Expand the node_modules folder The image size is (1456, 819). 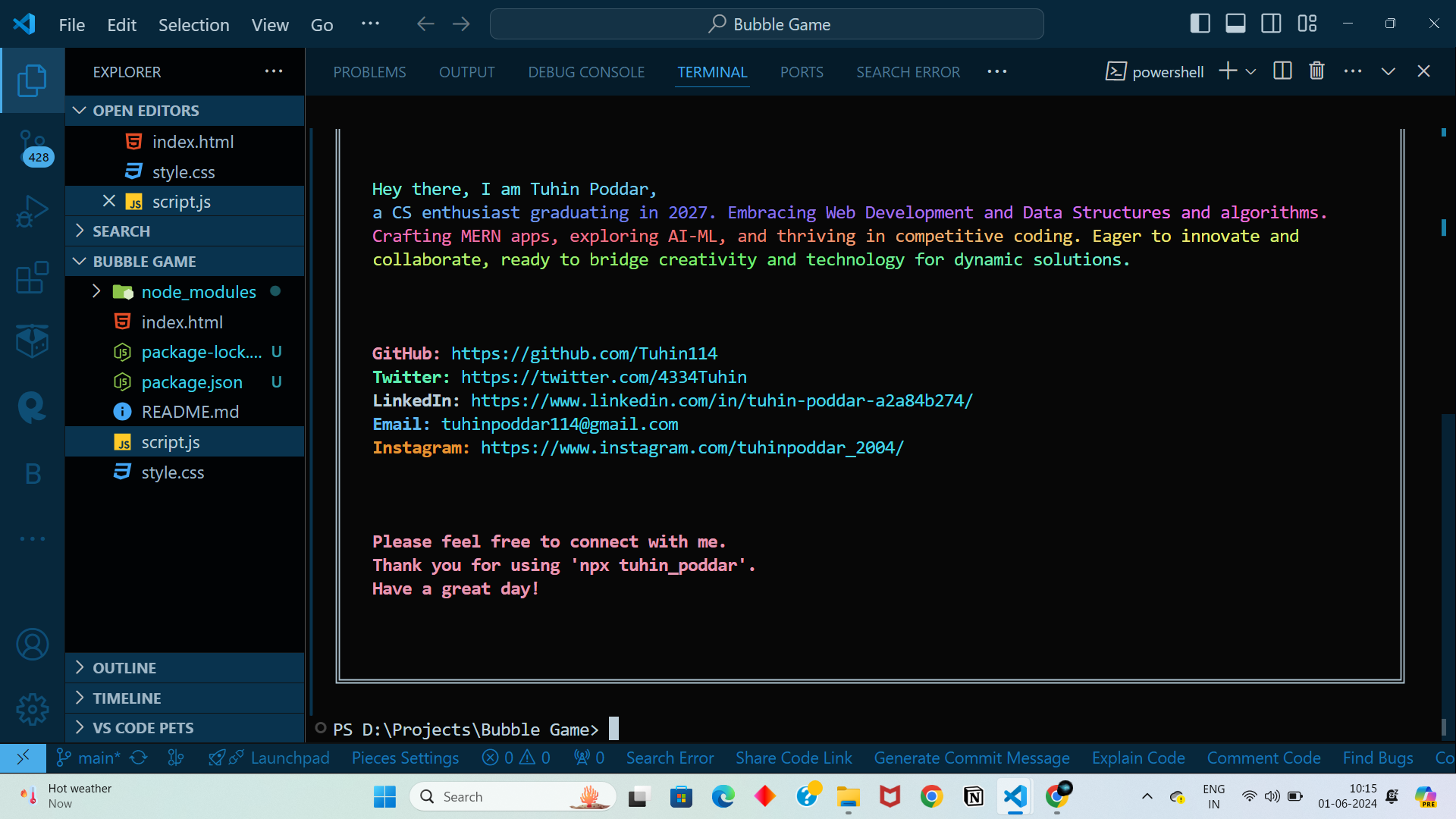tap(185, 292)
